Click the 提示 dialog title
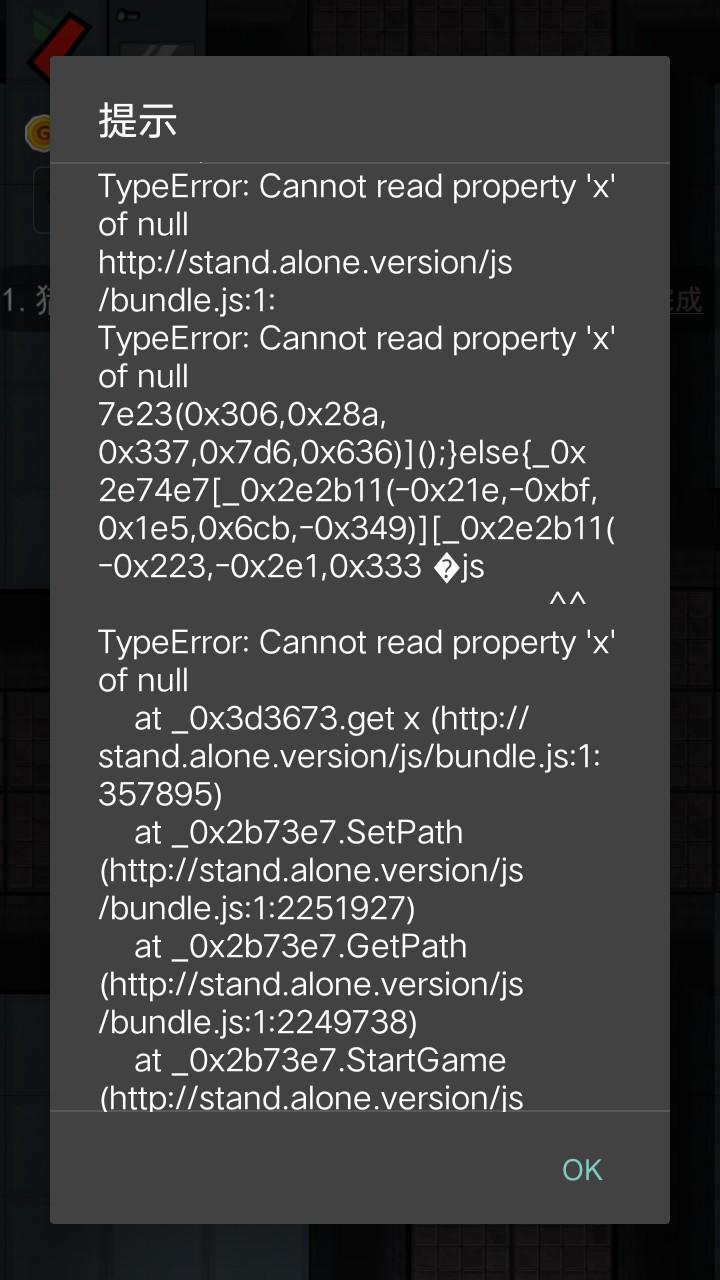The height and width of the screenshot is (1280, 720). pyautogui.click(x=138, y=120)
